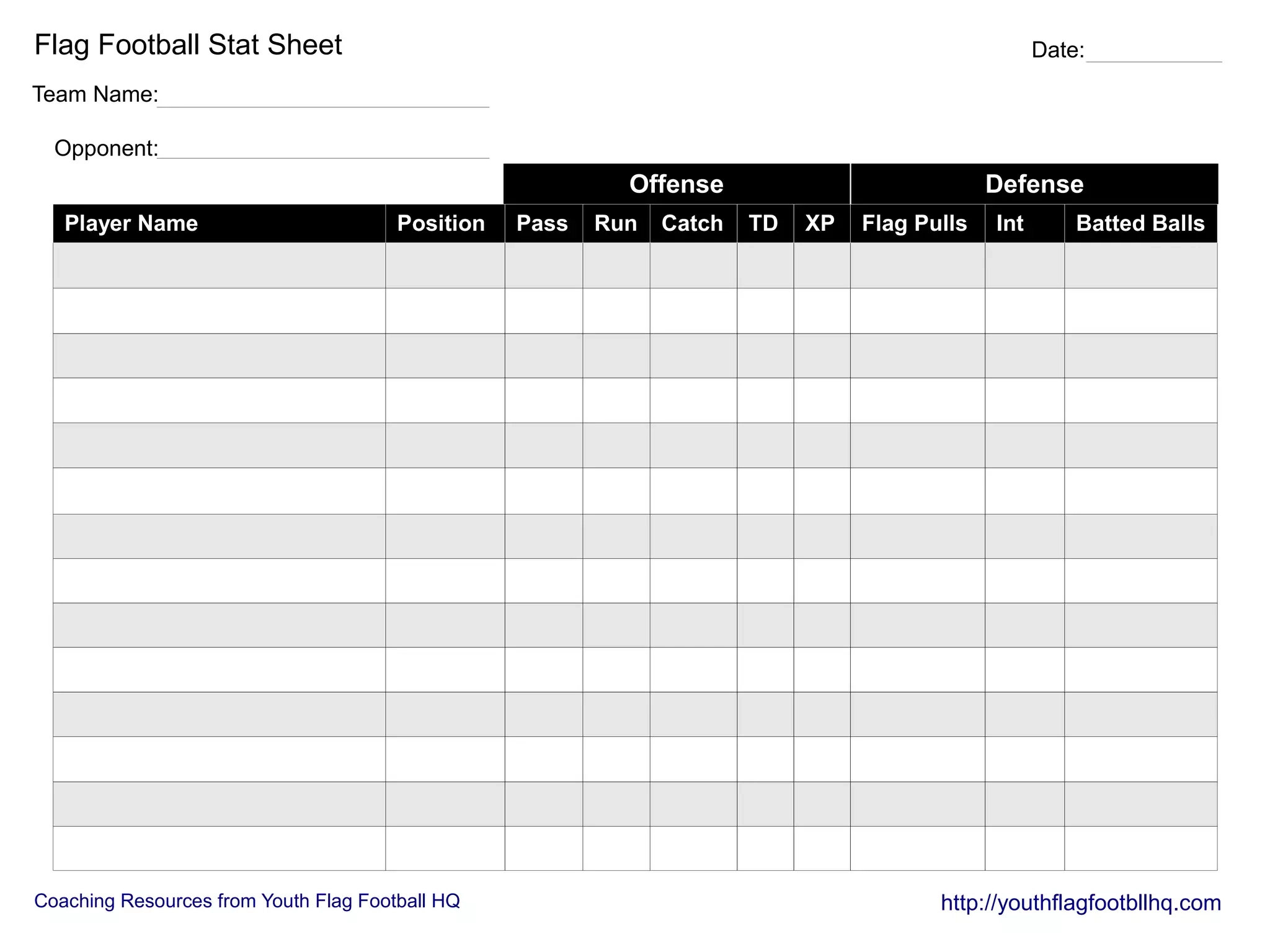
Task: Click the Batted Balls column header
Action: (1140, 223)
